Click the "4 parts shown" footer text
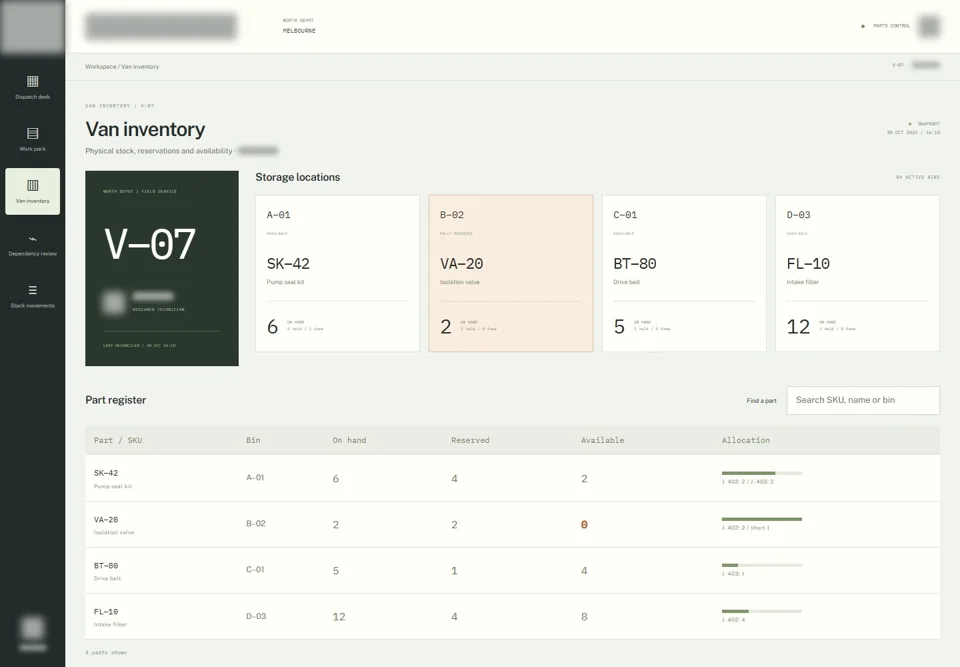Screen dimensions: 960x667 106,652
